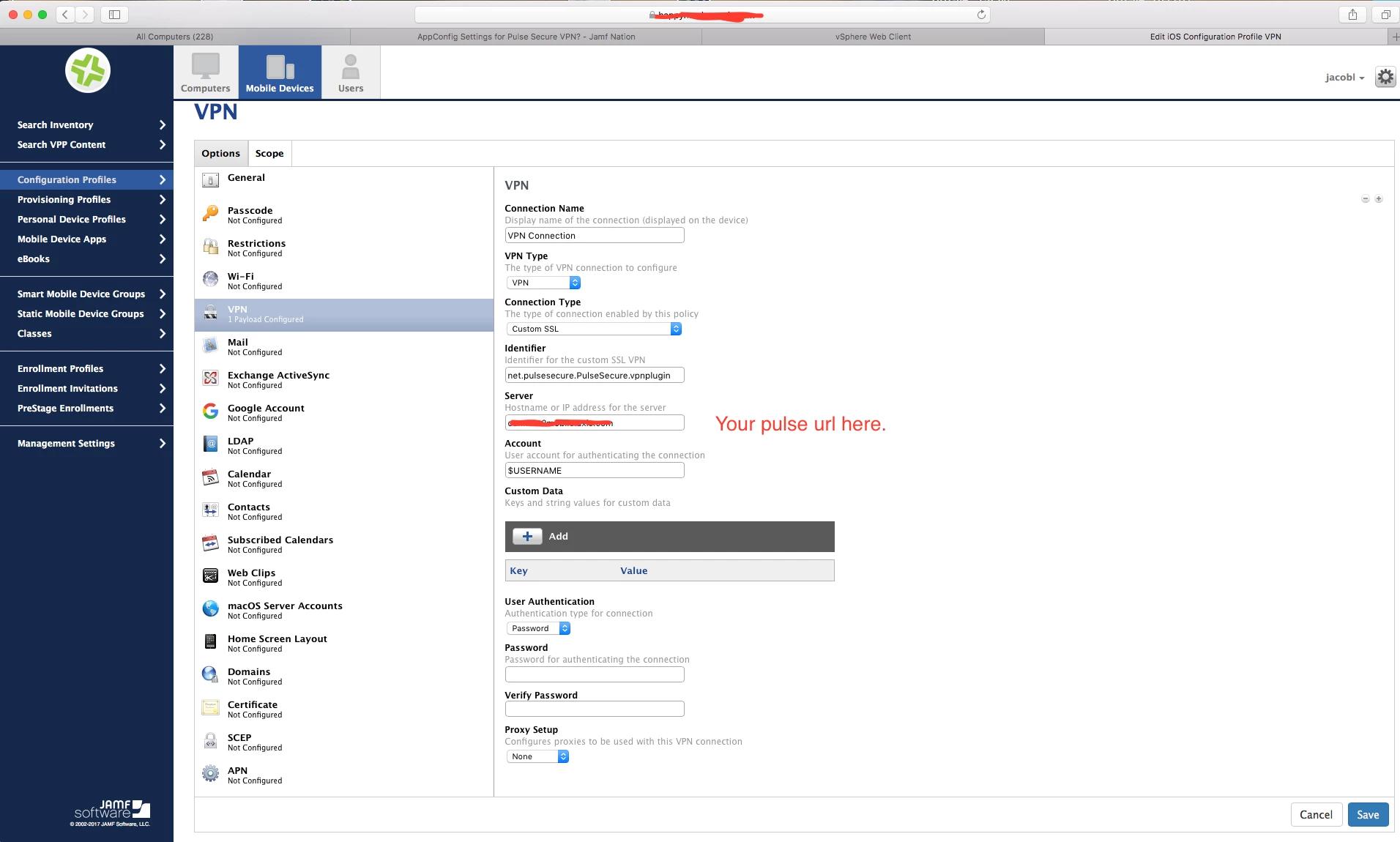Reload the page with refresh icon

[981, 15]
